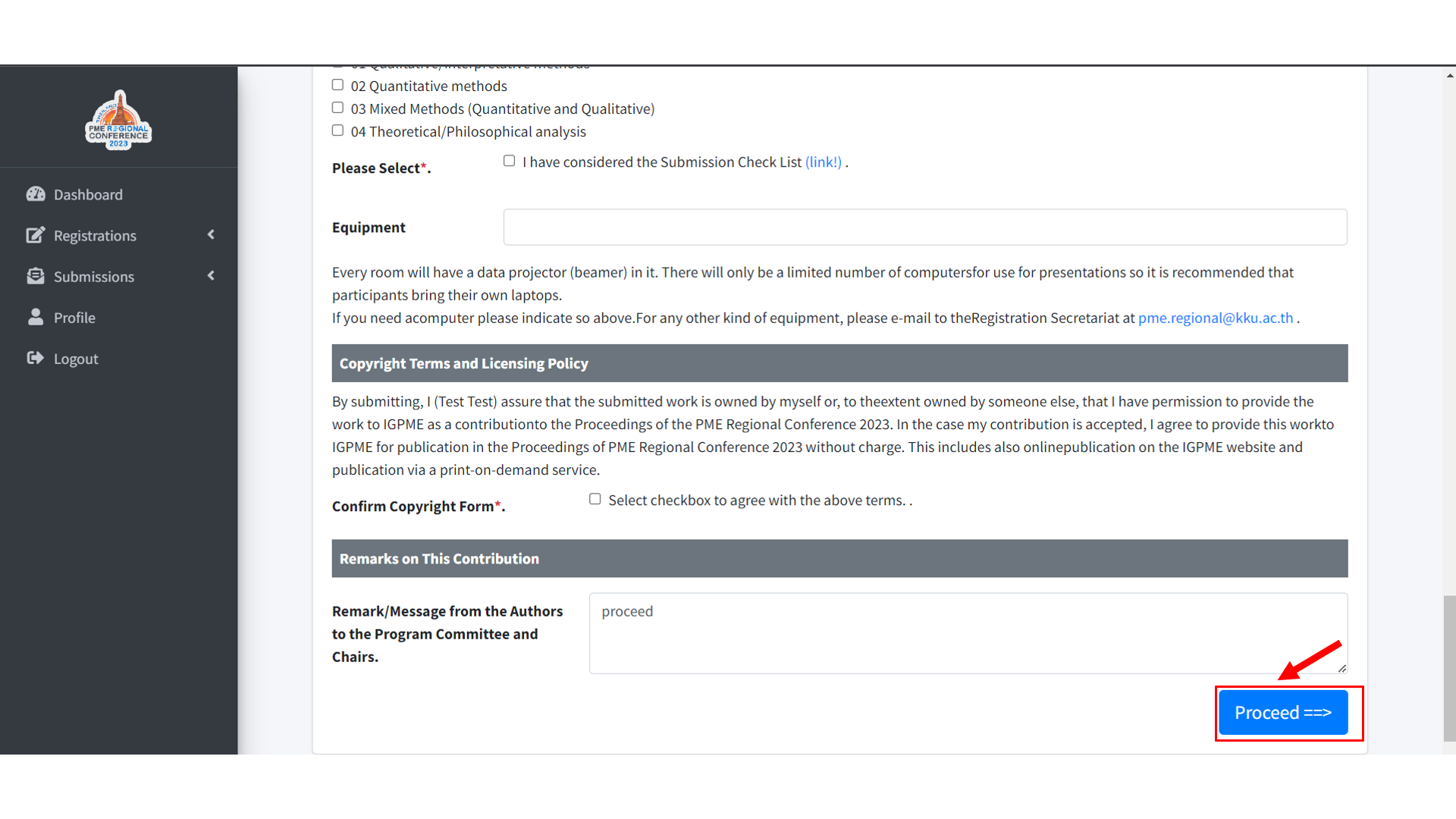Check the 02 Quantitative methods checkbox

(337, 85)
